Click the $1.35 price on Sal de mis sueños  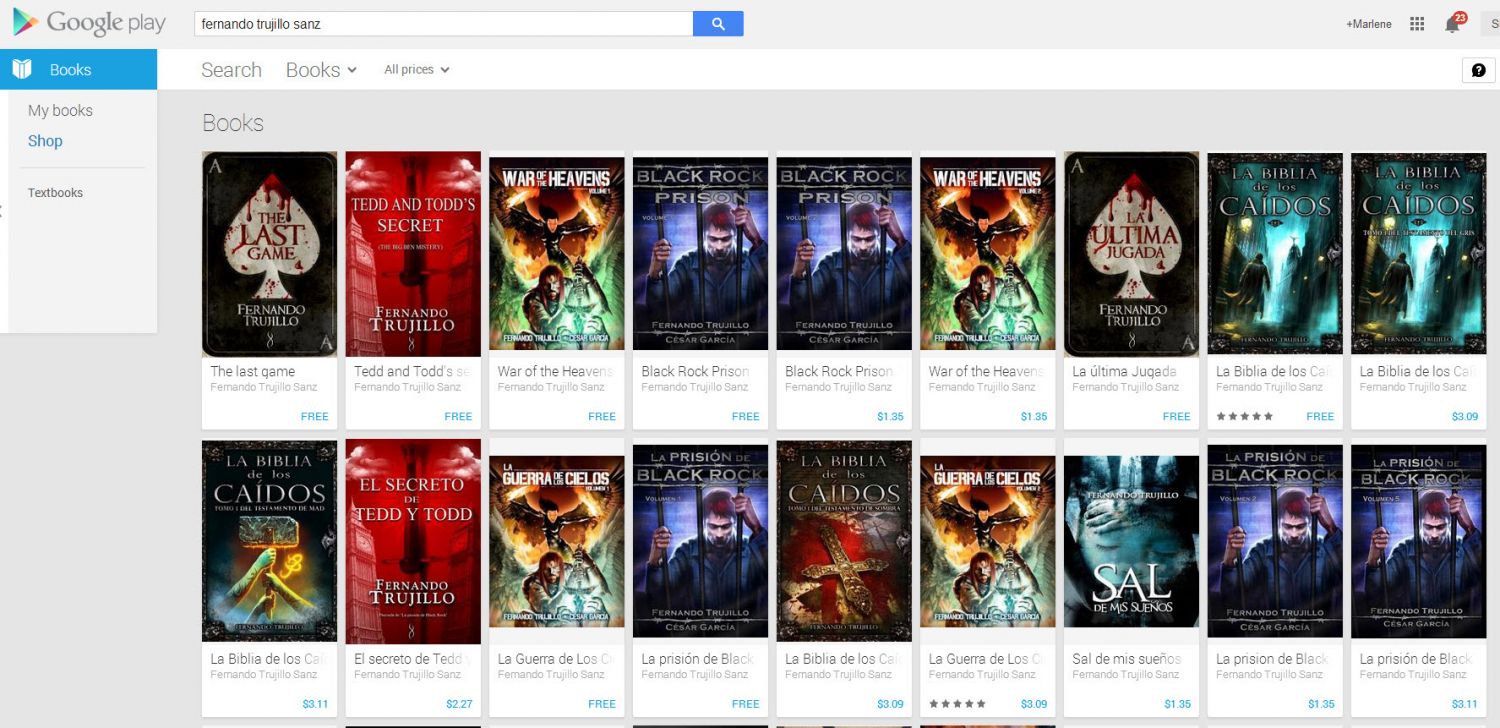pos(1178,703)
